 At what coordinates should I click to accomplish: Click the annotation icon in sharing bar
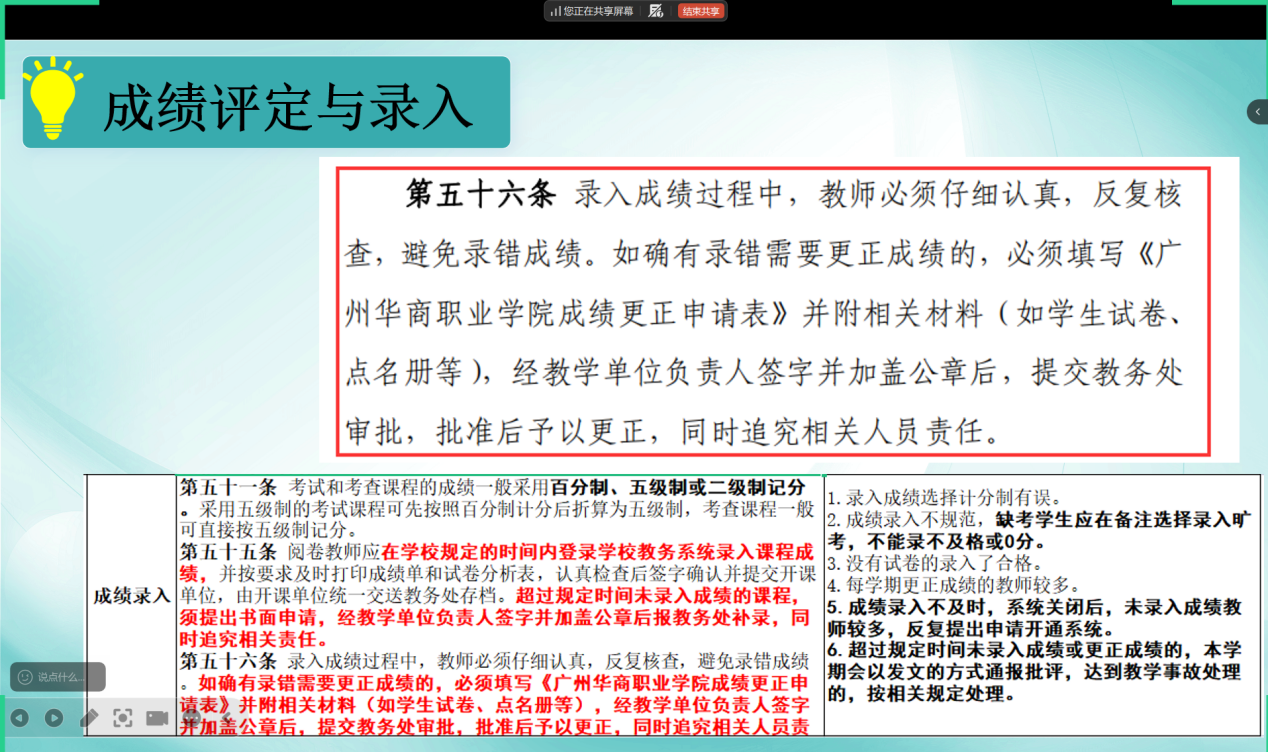pyautogui.click(x=656, y=11)
